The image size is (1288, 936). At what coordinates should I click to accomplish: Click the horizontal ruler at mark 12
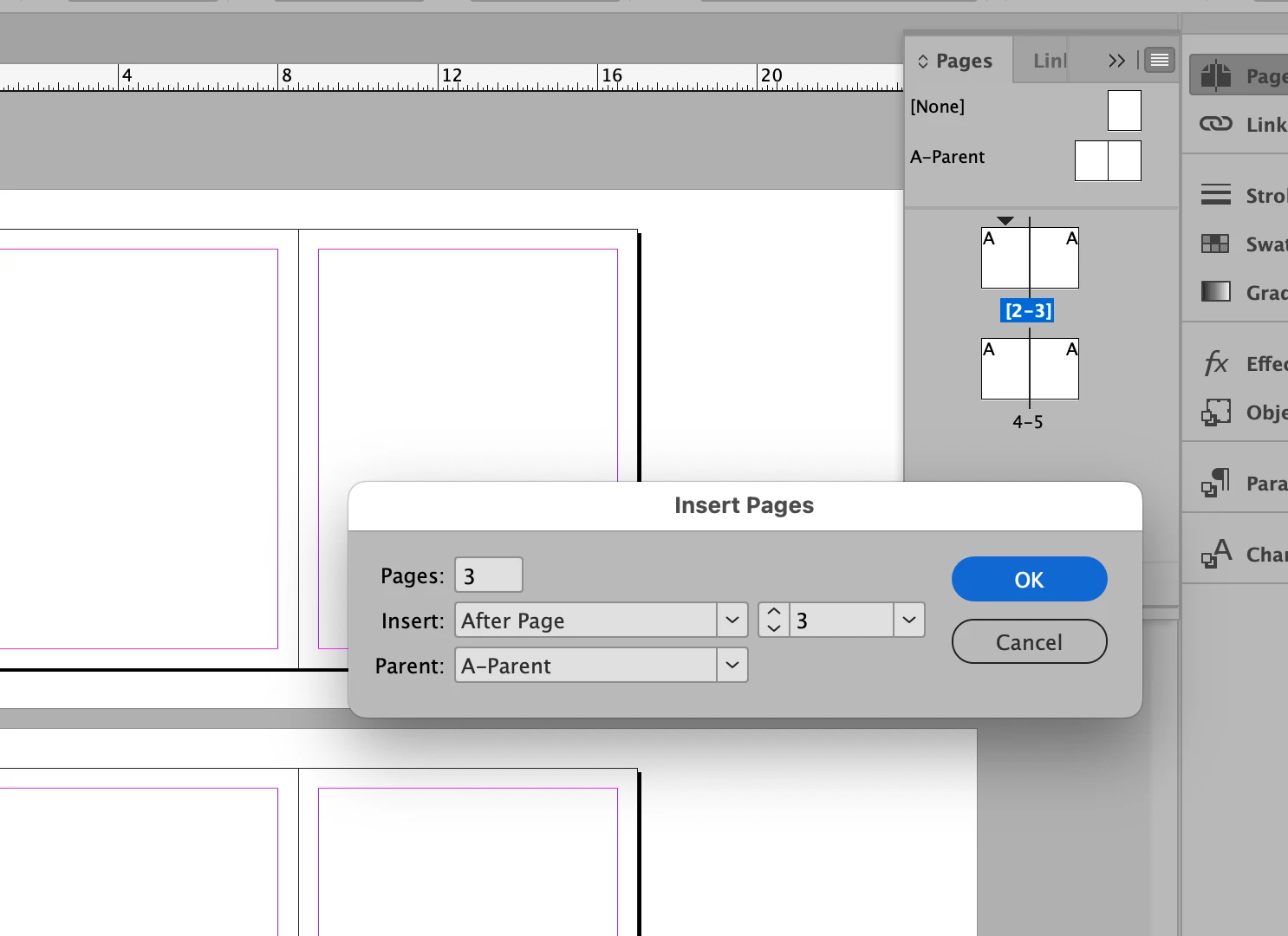(x=452, y=76)
